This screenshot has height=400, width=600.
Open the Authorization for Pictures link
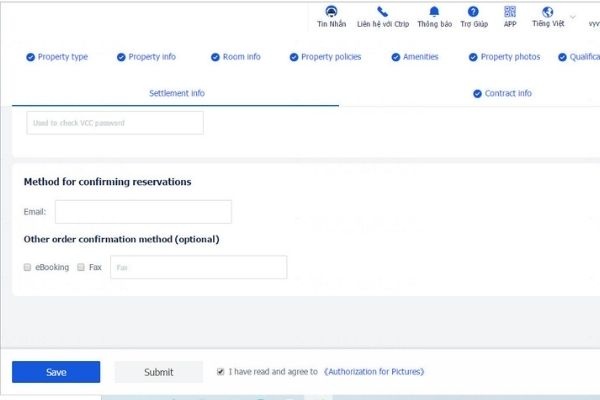375,372
